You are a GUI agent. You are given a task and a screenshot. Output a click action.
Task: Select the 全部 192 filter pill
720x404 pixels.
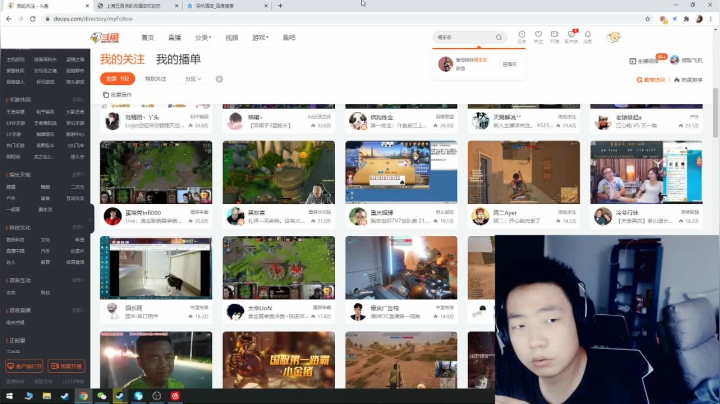click(118, 79)
